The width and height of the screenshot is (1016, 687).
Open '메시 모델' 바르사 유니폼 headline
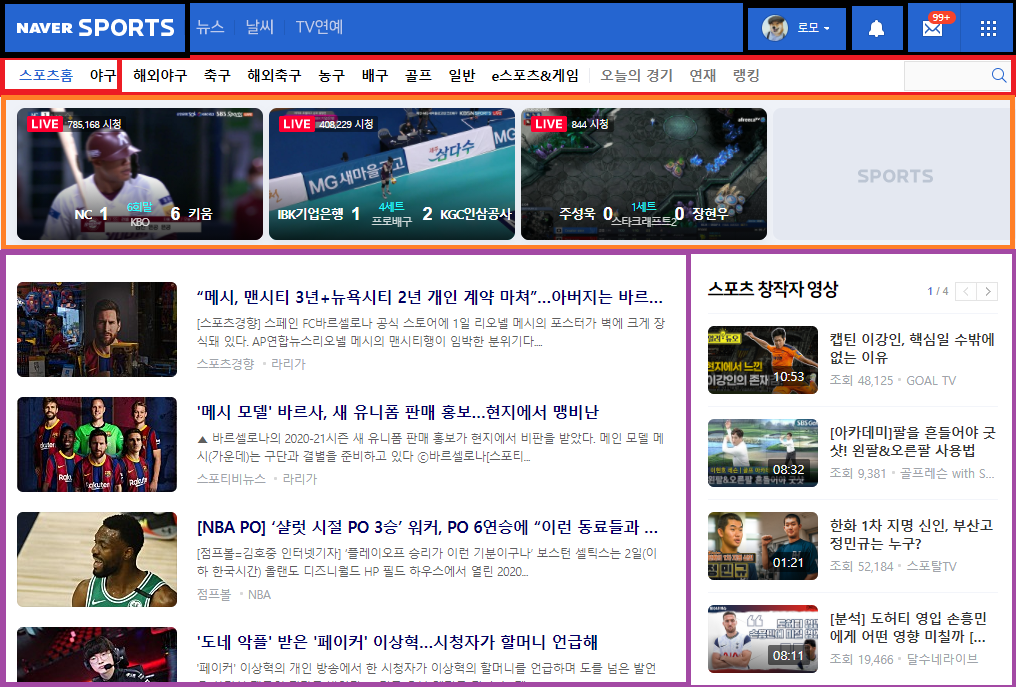(398, 412)
